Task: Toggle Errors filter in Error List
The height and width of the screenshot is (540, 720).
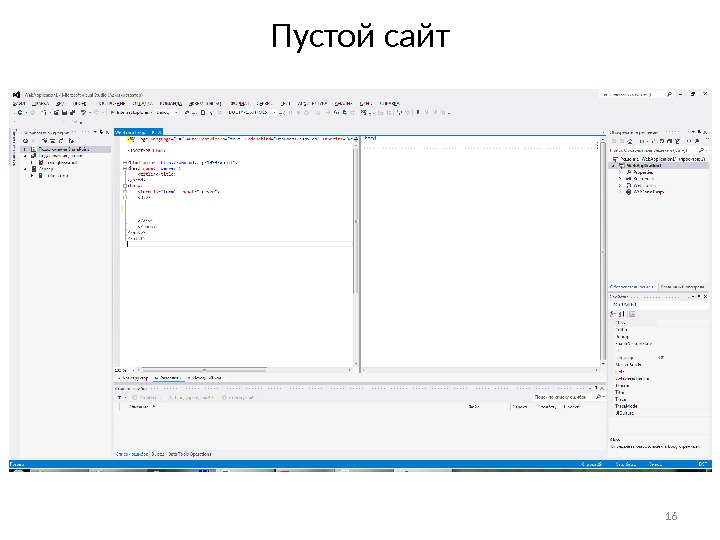Action: (145, 398)
